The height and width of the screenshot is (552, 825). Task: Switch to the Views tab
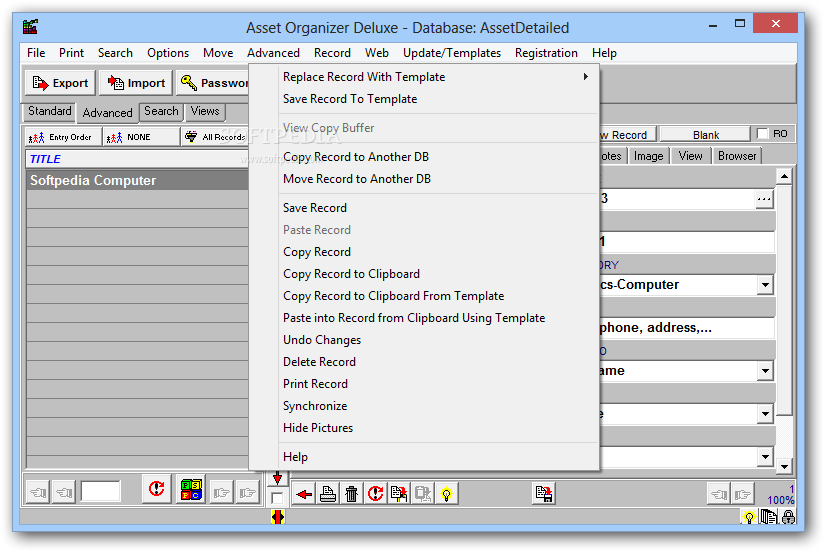tap(205, 111)
